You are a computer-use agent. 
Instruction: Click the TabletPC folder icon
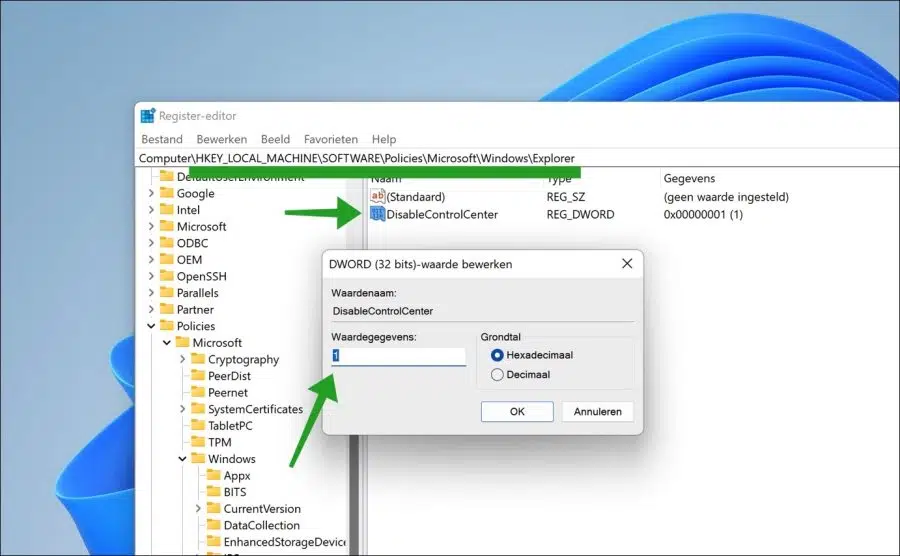198,425
